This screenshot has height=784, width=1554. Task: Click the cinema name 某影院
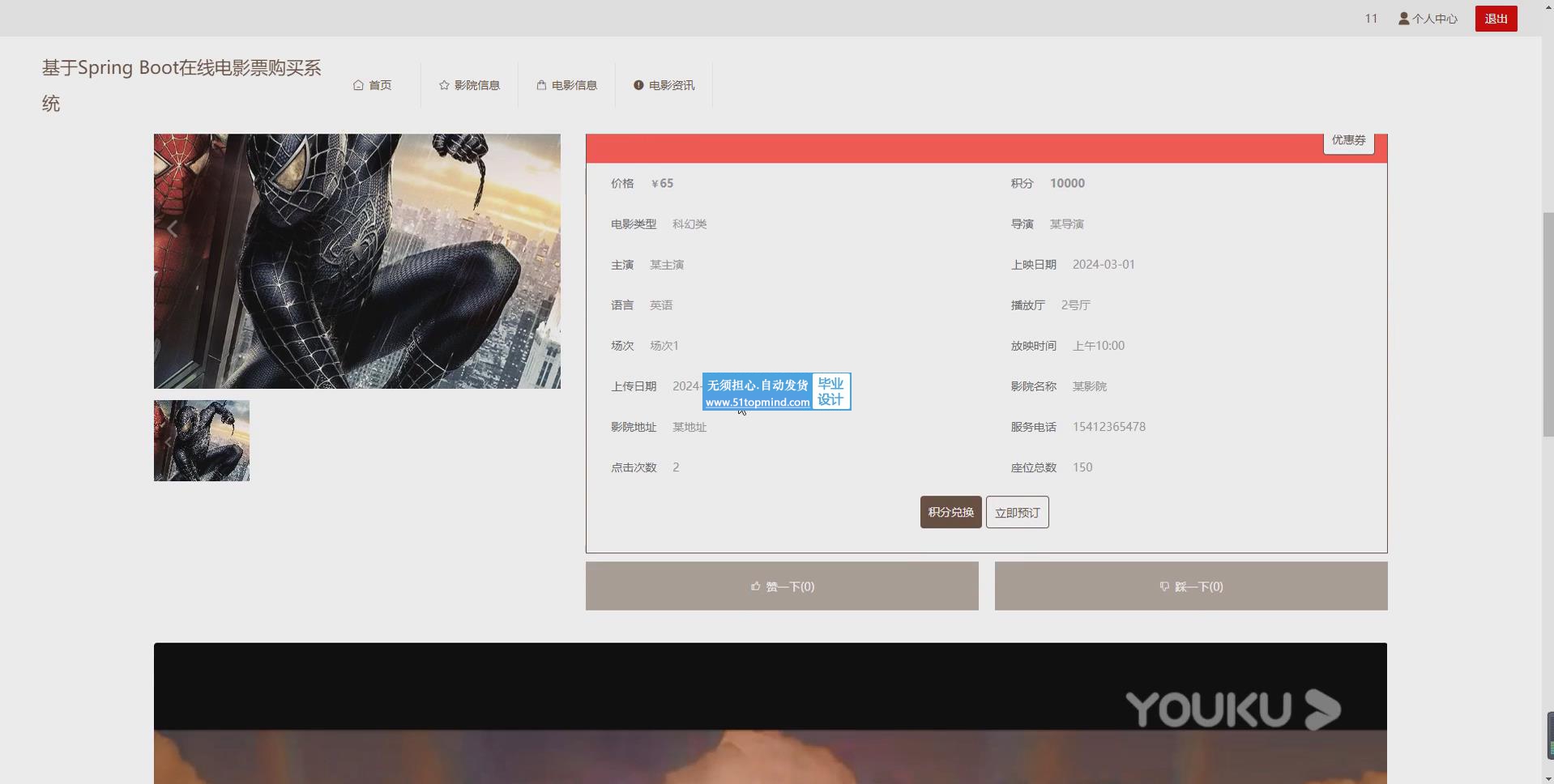1090,386
